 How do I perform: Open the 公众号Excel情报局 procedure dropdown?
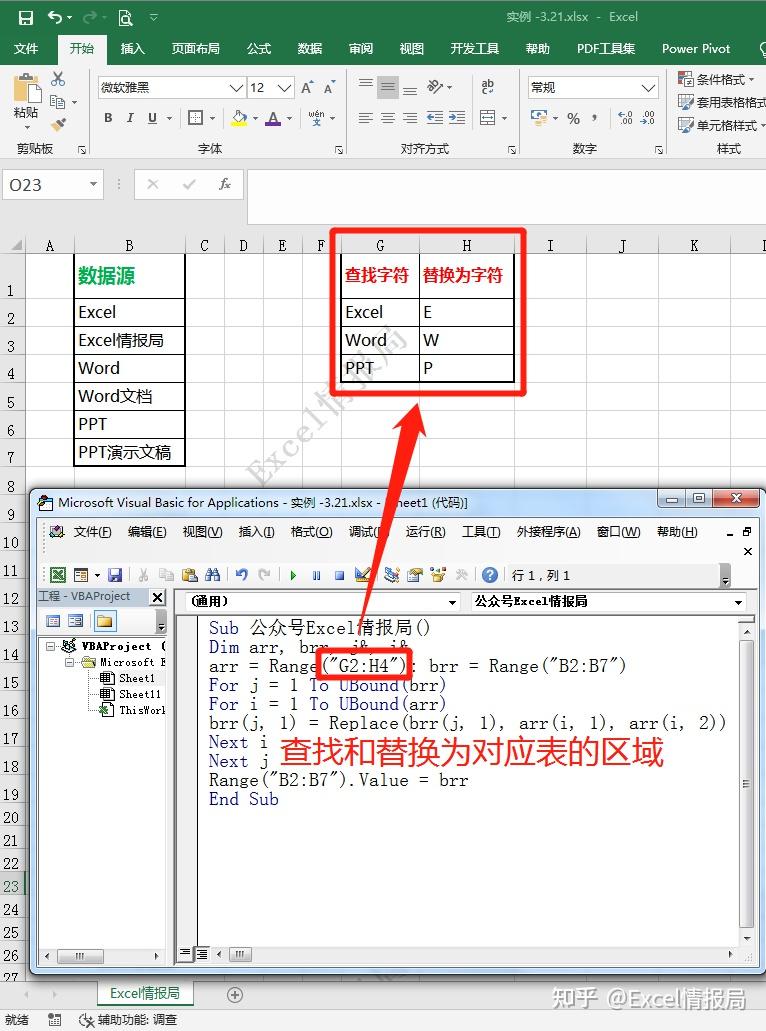click(x=738, y=602)
